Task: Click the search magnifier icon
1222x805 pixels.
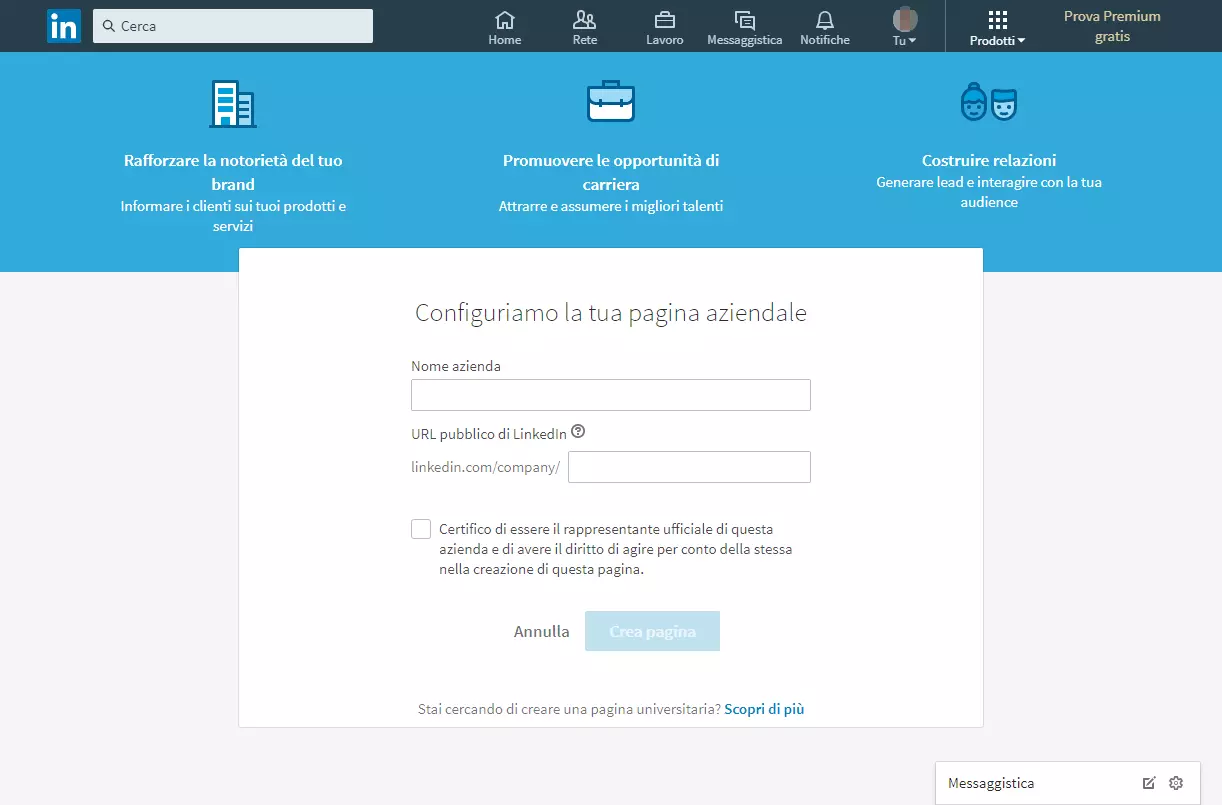Action: click(x=109, y=26)
